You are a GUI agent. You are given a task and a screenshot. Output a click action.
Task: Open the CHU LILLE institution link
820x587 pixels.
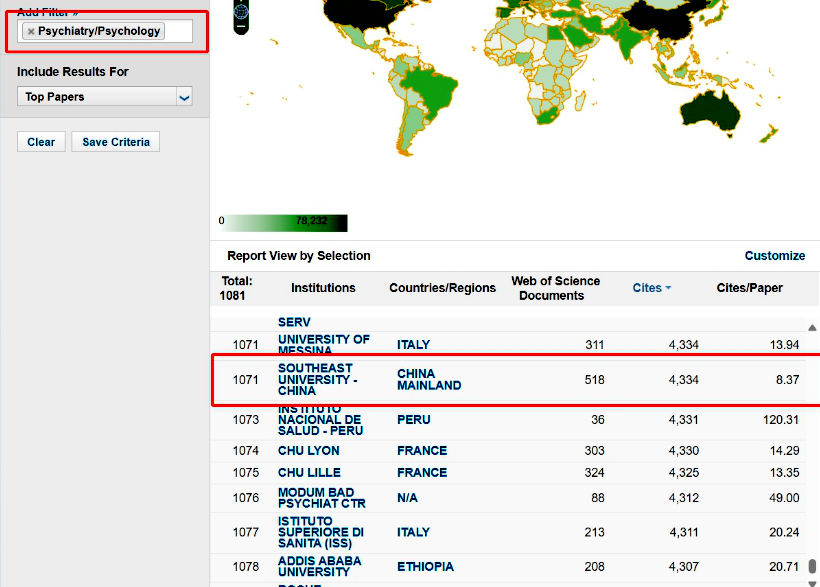[309, 472]
